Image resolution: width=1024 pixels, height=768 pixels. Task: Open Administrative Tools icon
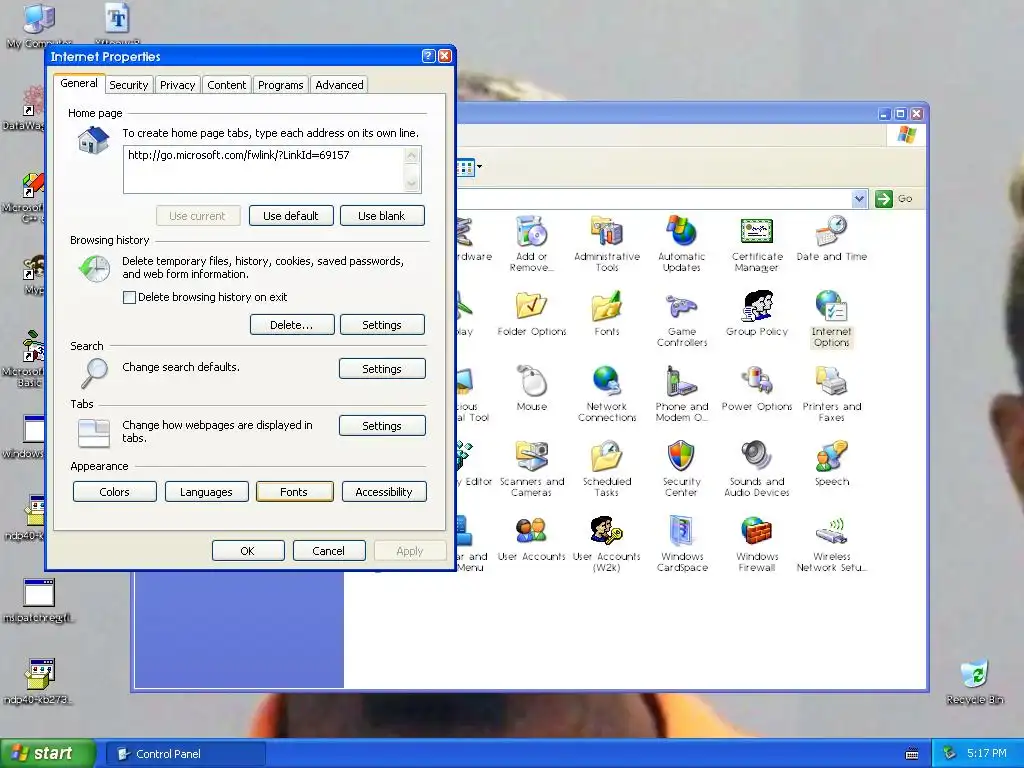607,243
